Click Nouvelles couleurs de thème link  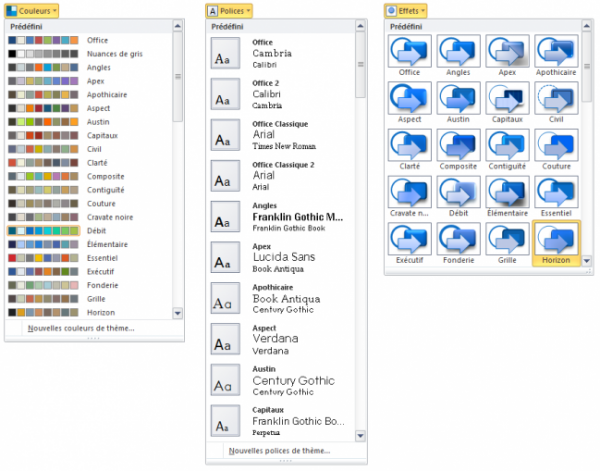[x=81, y=328]
